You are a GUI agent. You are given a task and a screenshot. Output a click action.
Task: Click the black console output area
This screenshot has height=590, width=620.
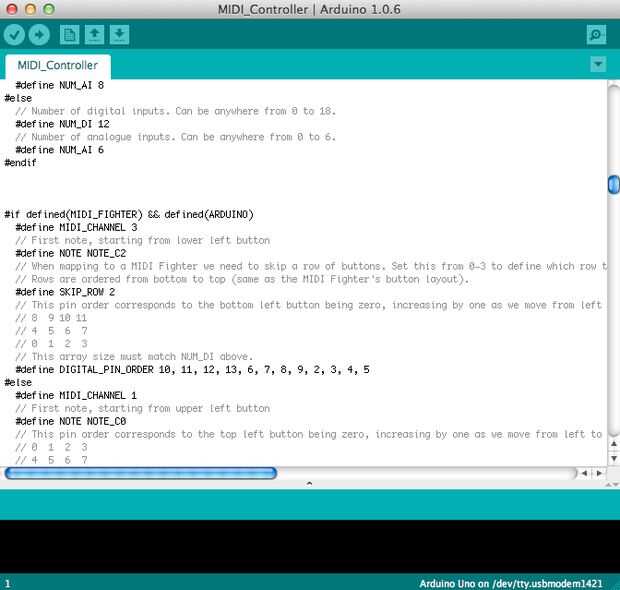pos(310,547)
